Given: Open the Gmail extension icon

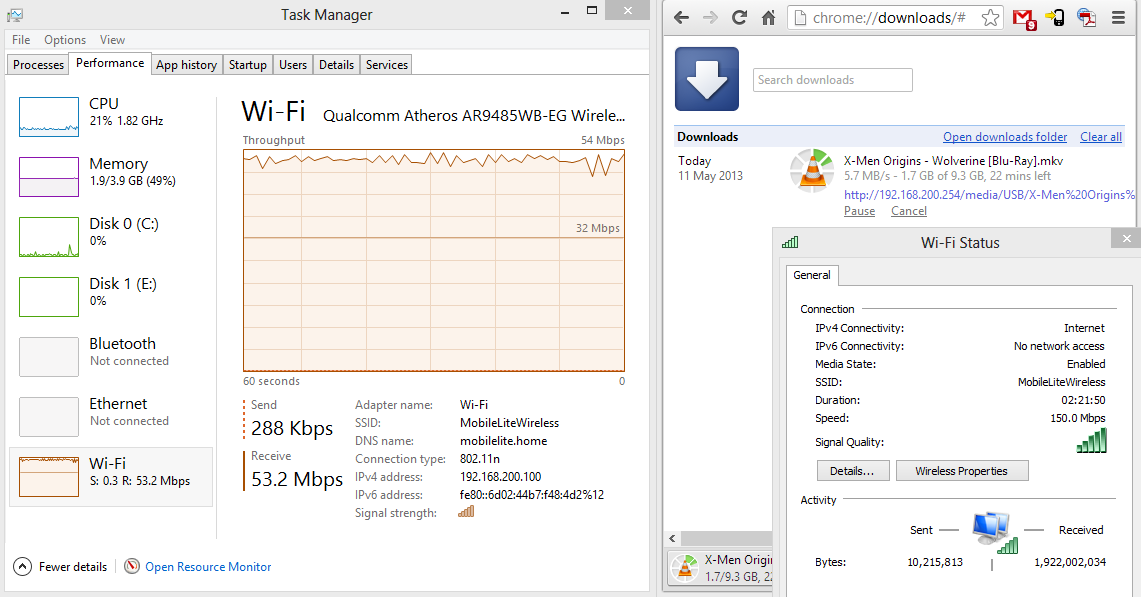Looking at the screenshot, I should (1023, 18).
